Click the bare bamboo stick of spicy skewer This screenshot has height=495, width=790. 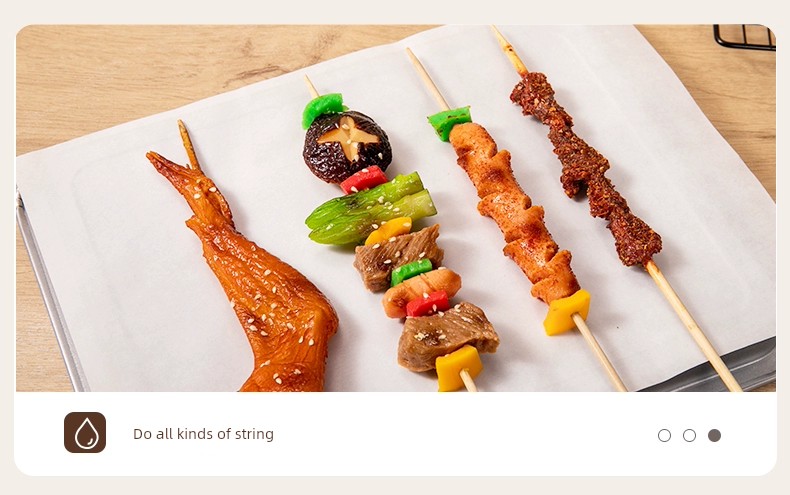point(693,325)
